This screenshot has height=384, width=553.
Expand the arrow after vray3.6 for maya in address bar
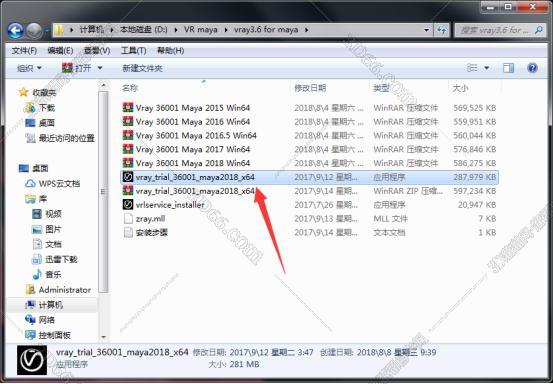click(x=306, y=30)
